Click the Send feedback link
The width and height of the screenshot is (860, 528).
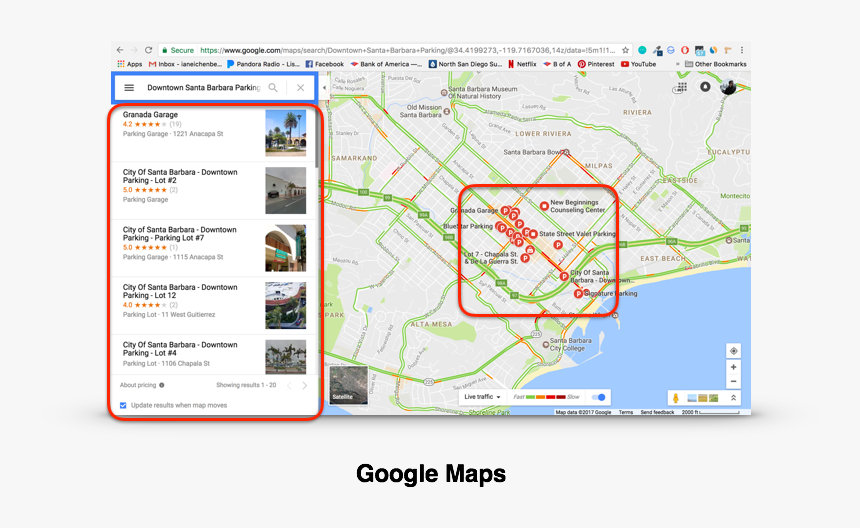pos(657,412)
